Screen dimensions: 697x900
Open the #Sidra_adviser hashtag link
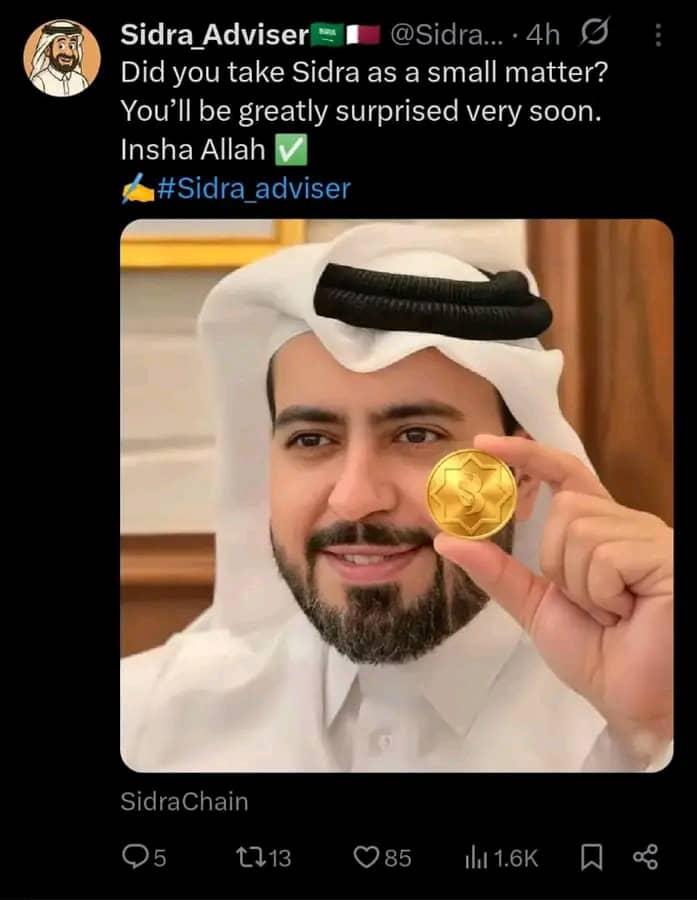coord(253,189)
